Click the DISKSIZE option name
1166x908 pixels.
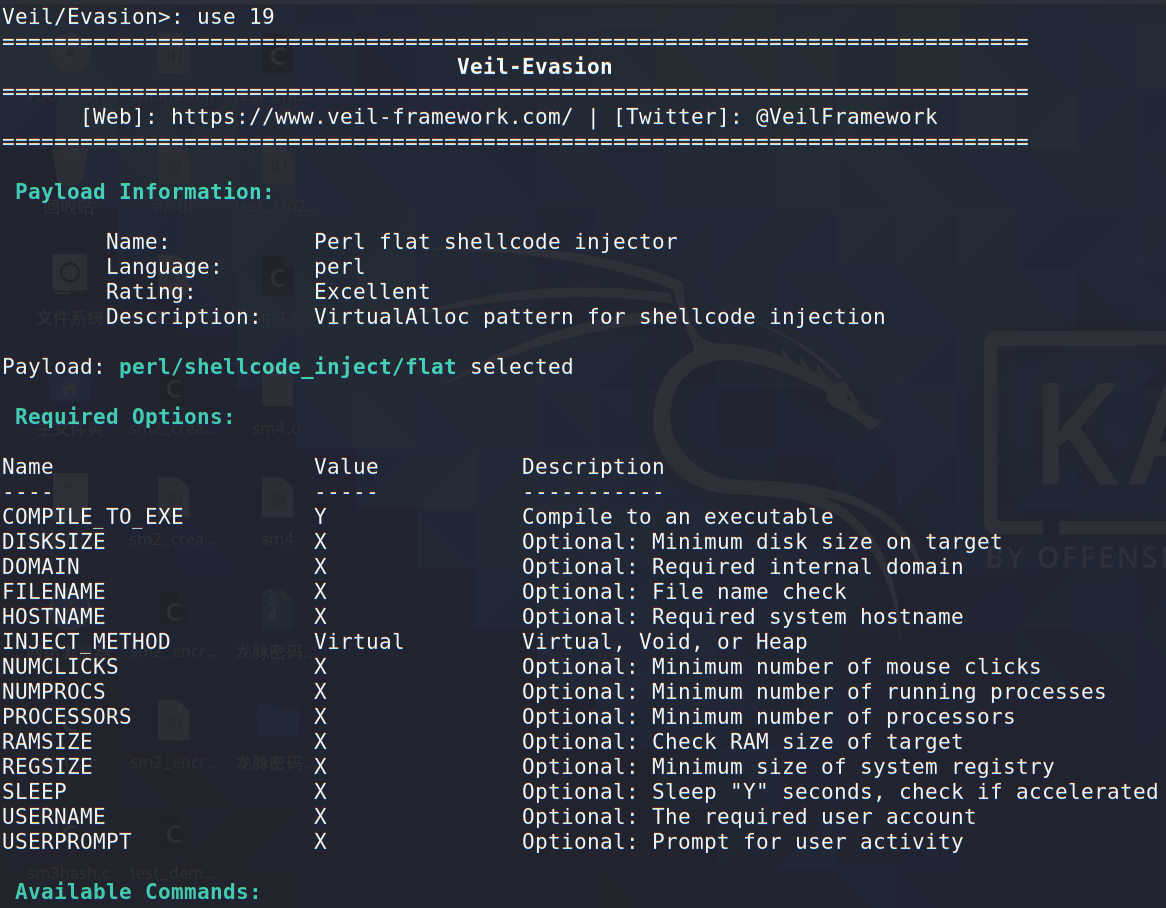click(x=53, y=542)
